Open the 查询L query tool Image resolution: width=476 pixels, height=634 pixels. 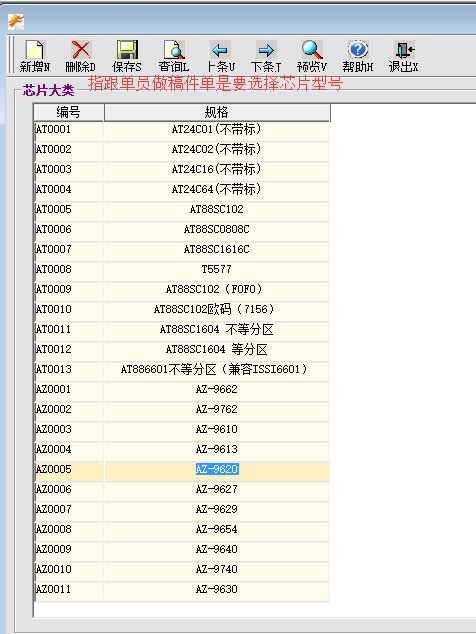pos(174,50)
